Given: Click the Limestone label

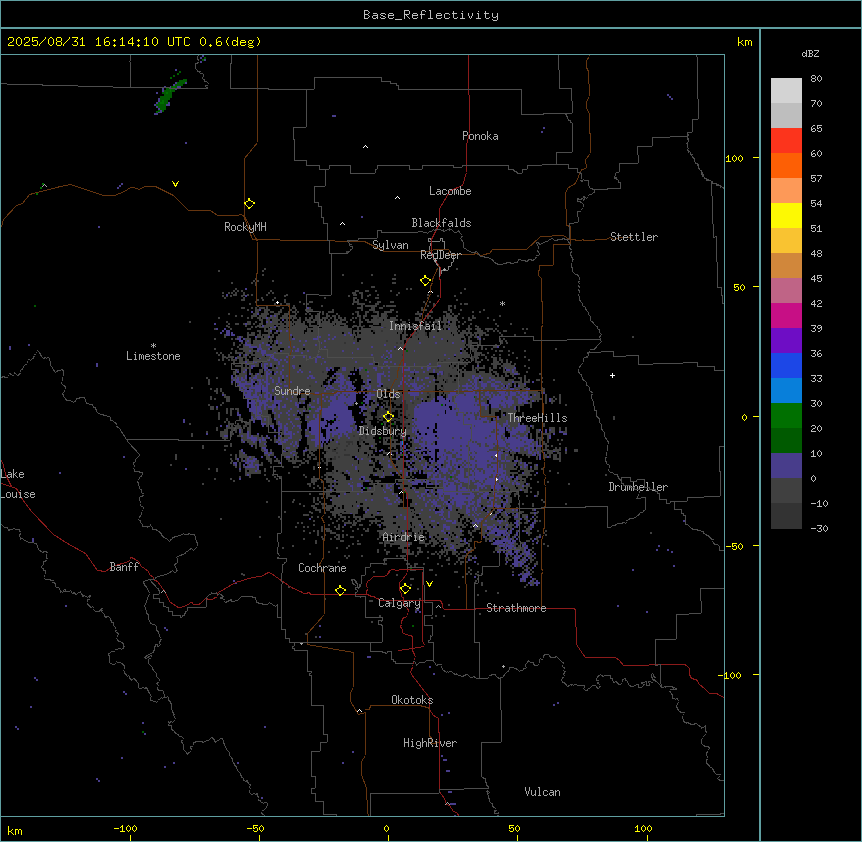Looking at the screenshot, I should pos(153,356).
